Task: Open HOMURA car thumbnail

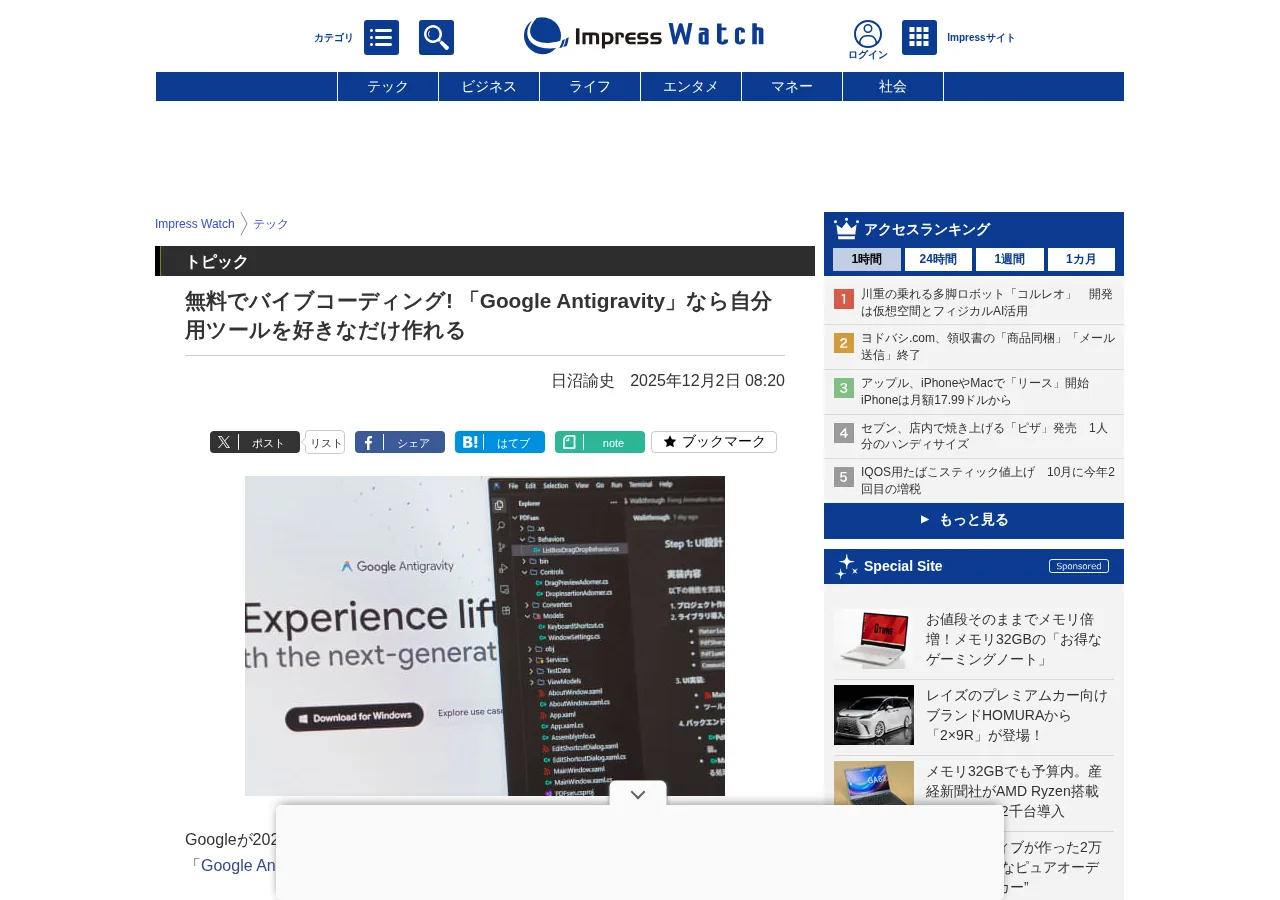Action: point(874,715)
